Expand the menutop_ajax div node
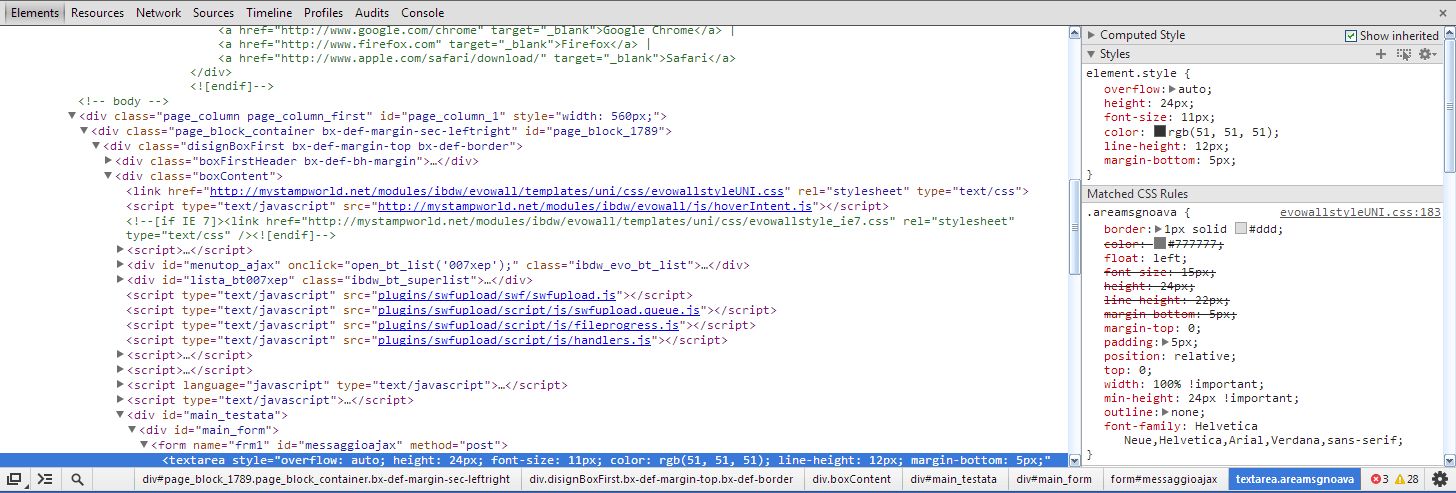Viewport: 1456px width, 493px height. coord(120,265)
